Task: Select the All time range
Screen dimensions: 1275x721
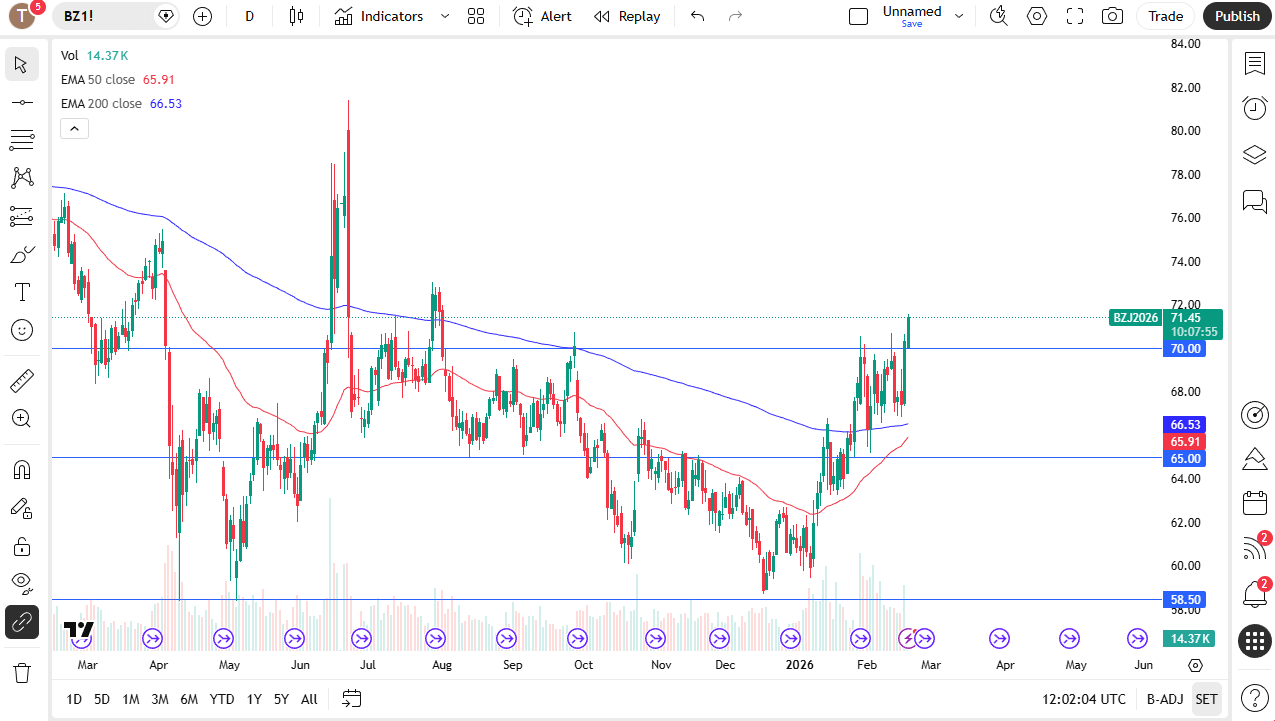Action: pos(309,699)
